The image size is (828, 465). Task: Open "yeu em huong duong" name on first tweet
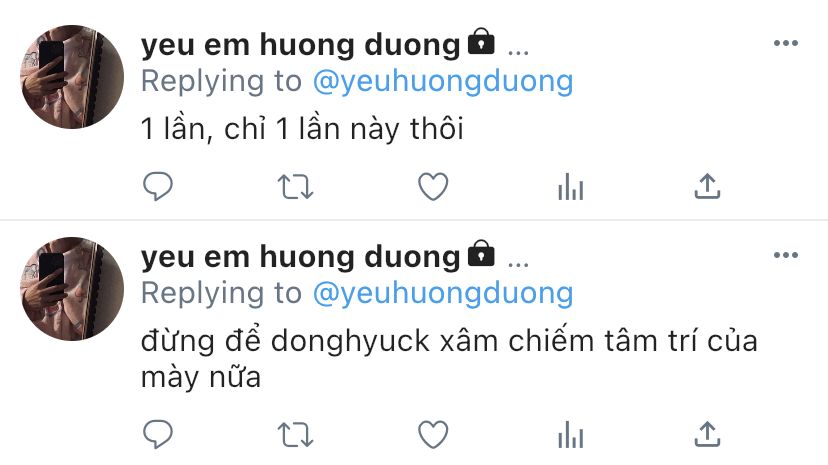pos(300,45)
